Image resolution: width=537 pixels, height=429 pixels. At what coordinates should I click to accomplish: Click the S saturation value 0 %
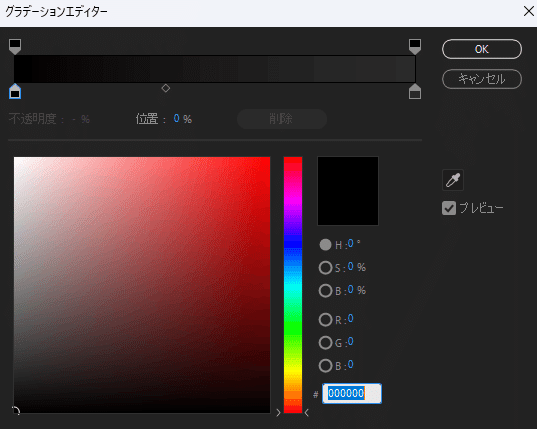coord(357,267)
